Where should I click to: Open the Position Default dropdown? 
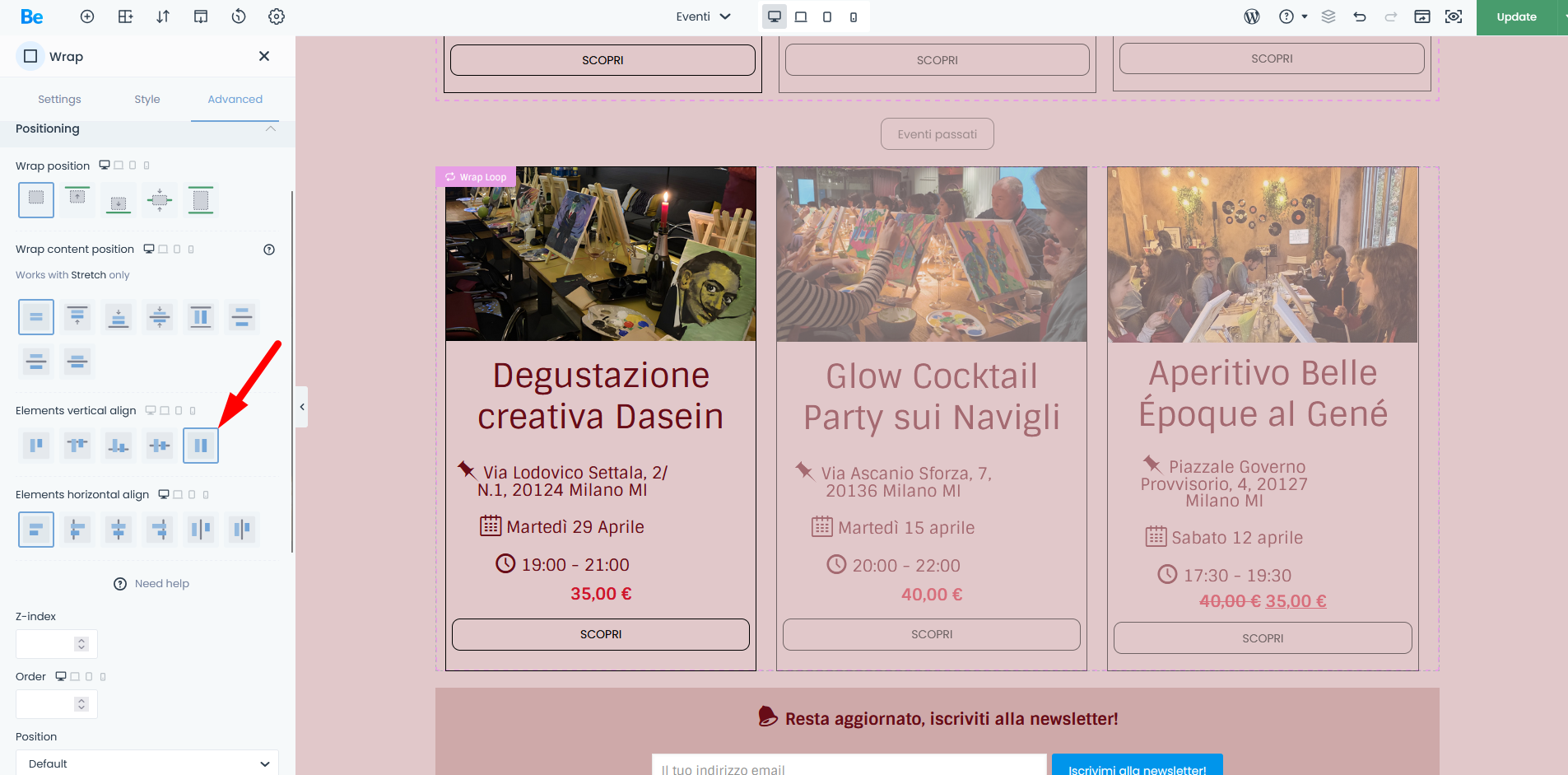click(147, 763)
